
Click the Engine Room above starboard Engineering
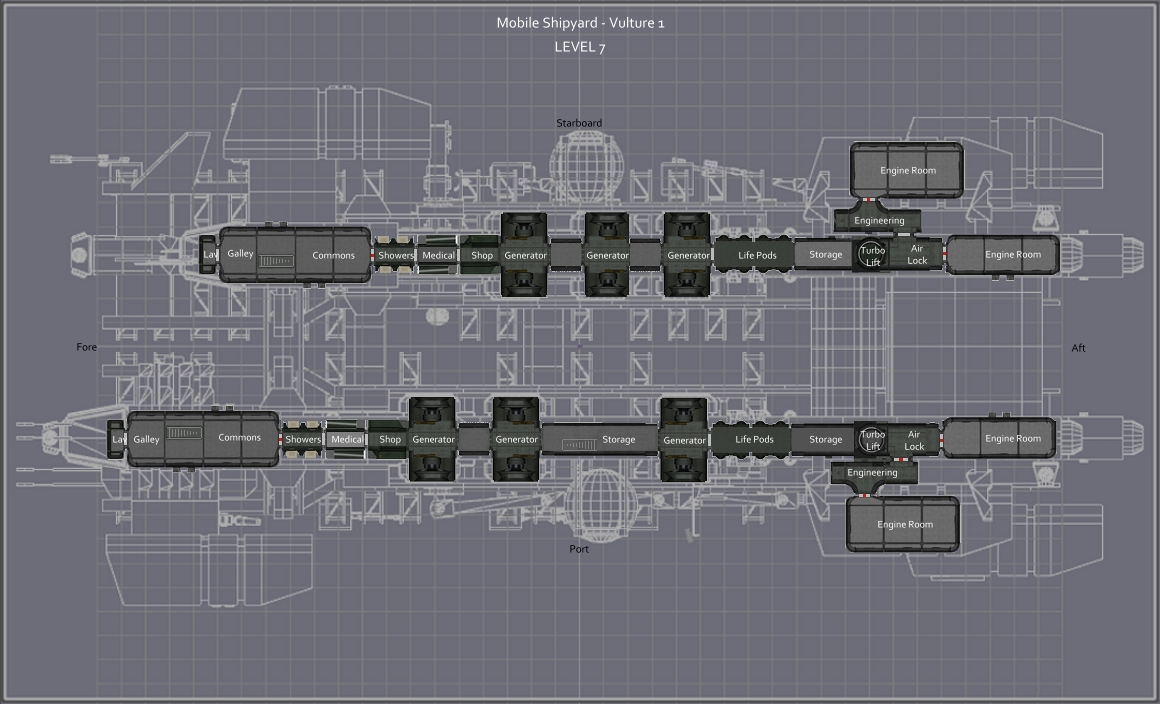[907, 171]
